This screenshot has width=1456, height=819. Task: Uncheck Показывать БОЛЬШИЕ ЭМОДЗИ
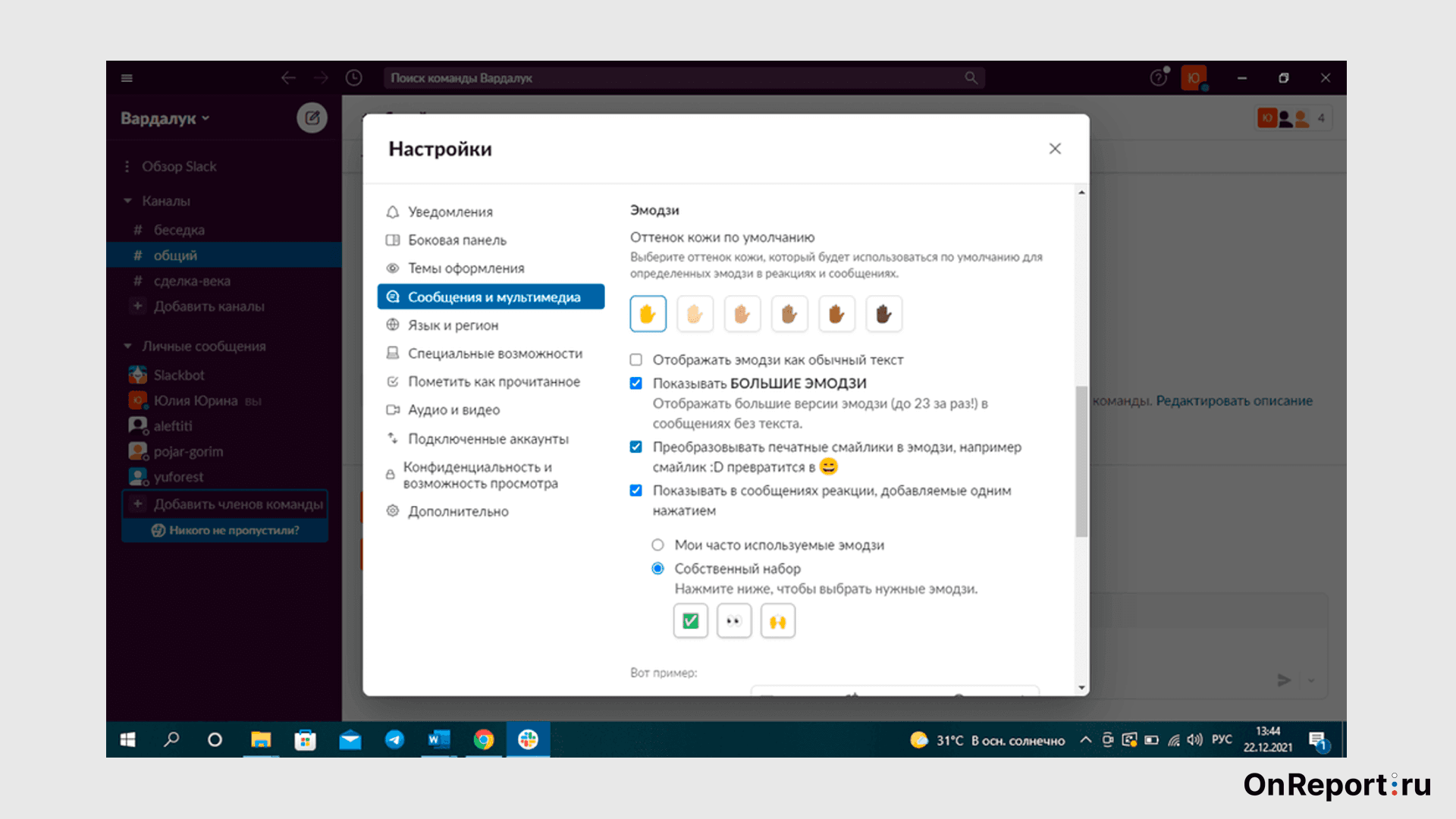[636, 384]
